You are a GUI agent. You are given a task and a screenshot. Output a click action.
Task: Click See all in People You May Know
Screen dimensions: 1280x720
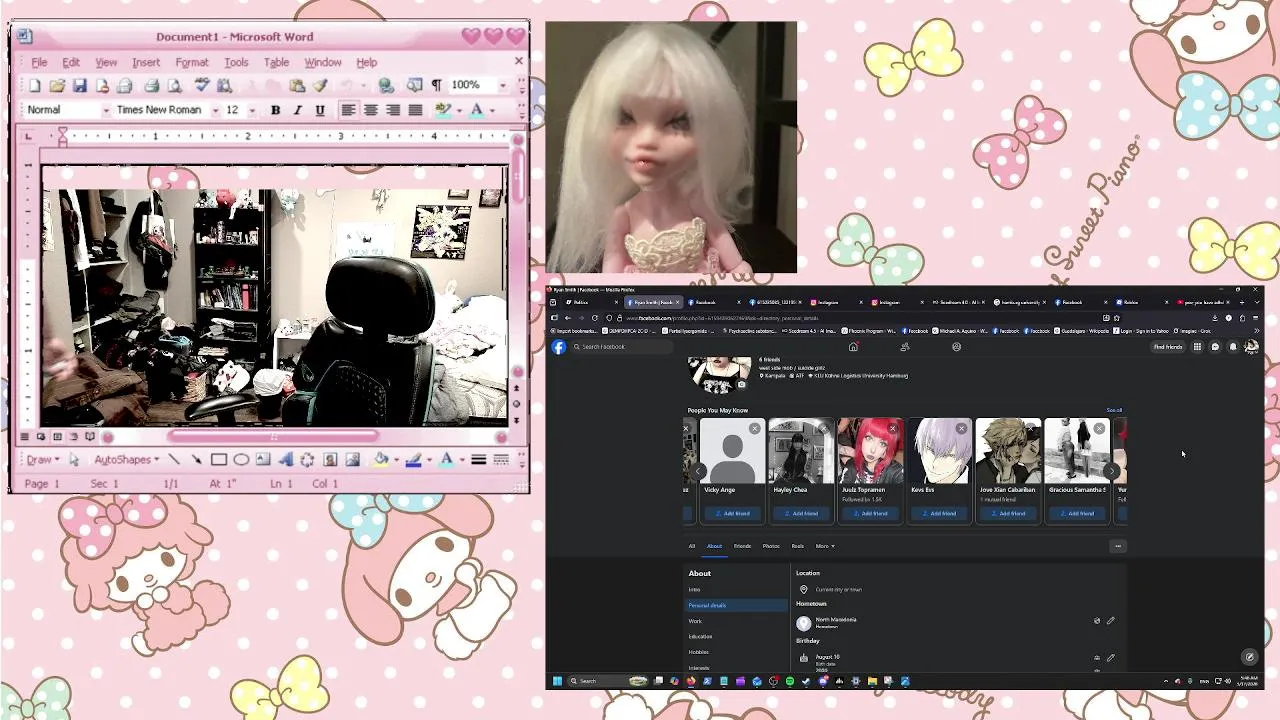(x=1114, y=410)
